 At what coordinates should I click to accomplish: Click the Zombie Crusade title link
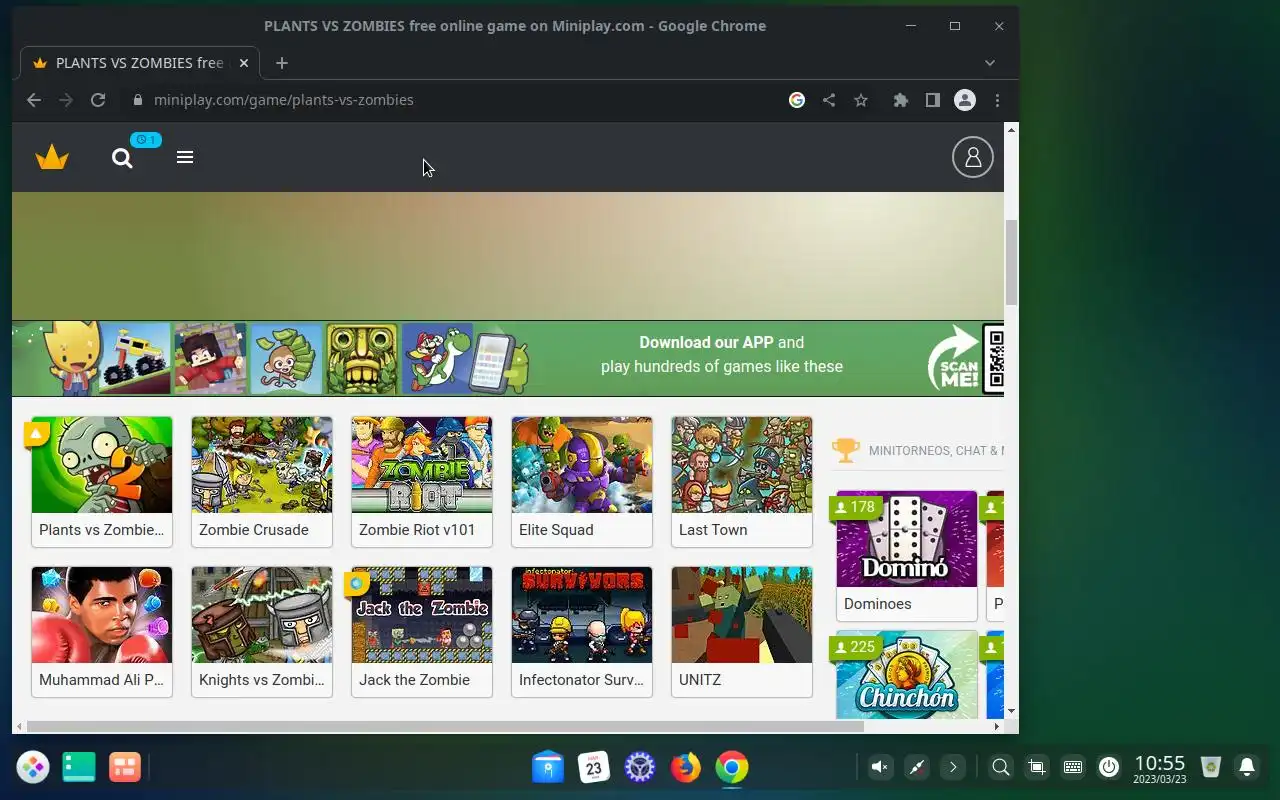[x=254, y=530]
